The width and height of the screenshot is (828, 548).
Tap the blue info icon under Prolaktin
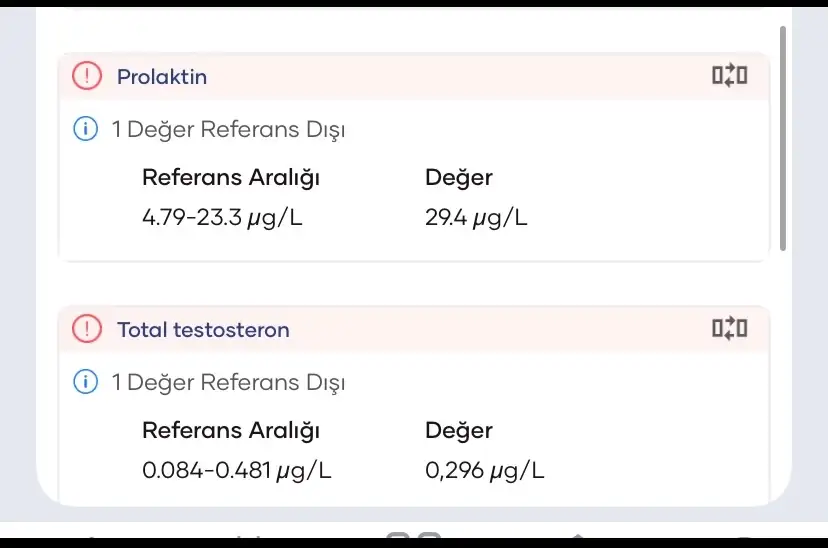coord(86,129)
